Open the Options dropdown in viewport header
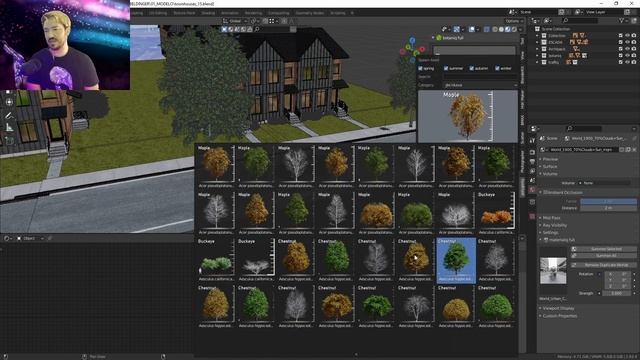Image resolution: width=640 pixels, height=360 pixels. [513, 21]
